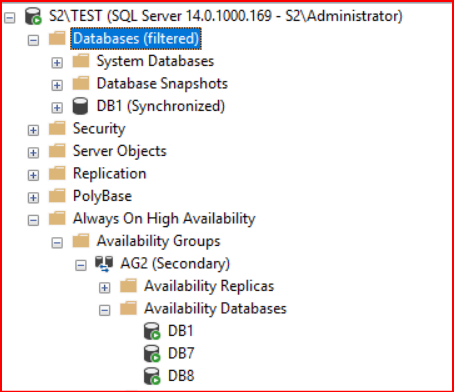Click the Security folder icon

[x=57, y=129]
